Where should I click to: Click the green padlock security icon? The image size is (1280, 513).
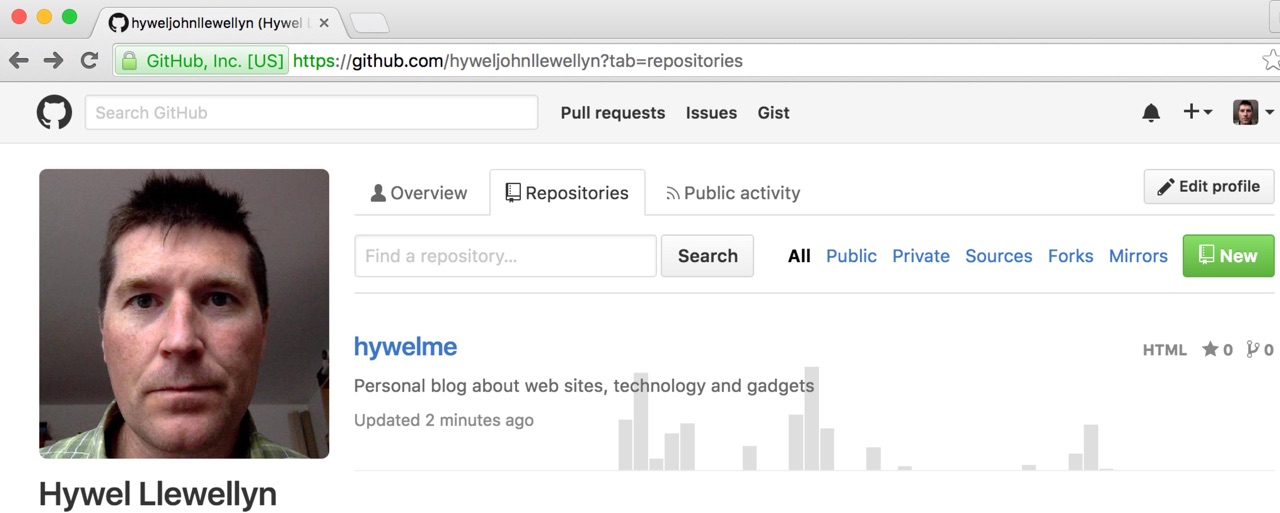click(128, 61)
